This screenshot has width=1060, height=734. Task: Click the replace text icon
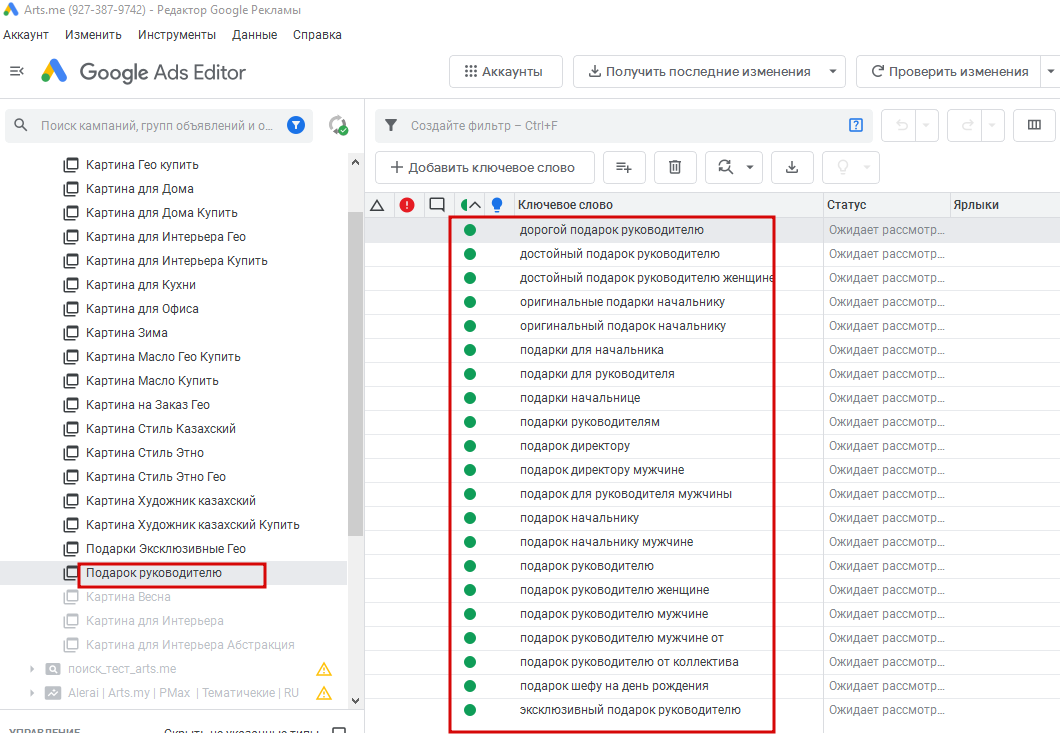point(725,167)
